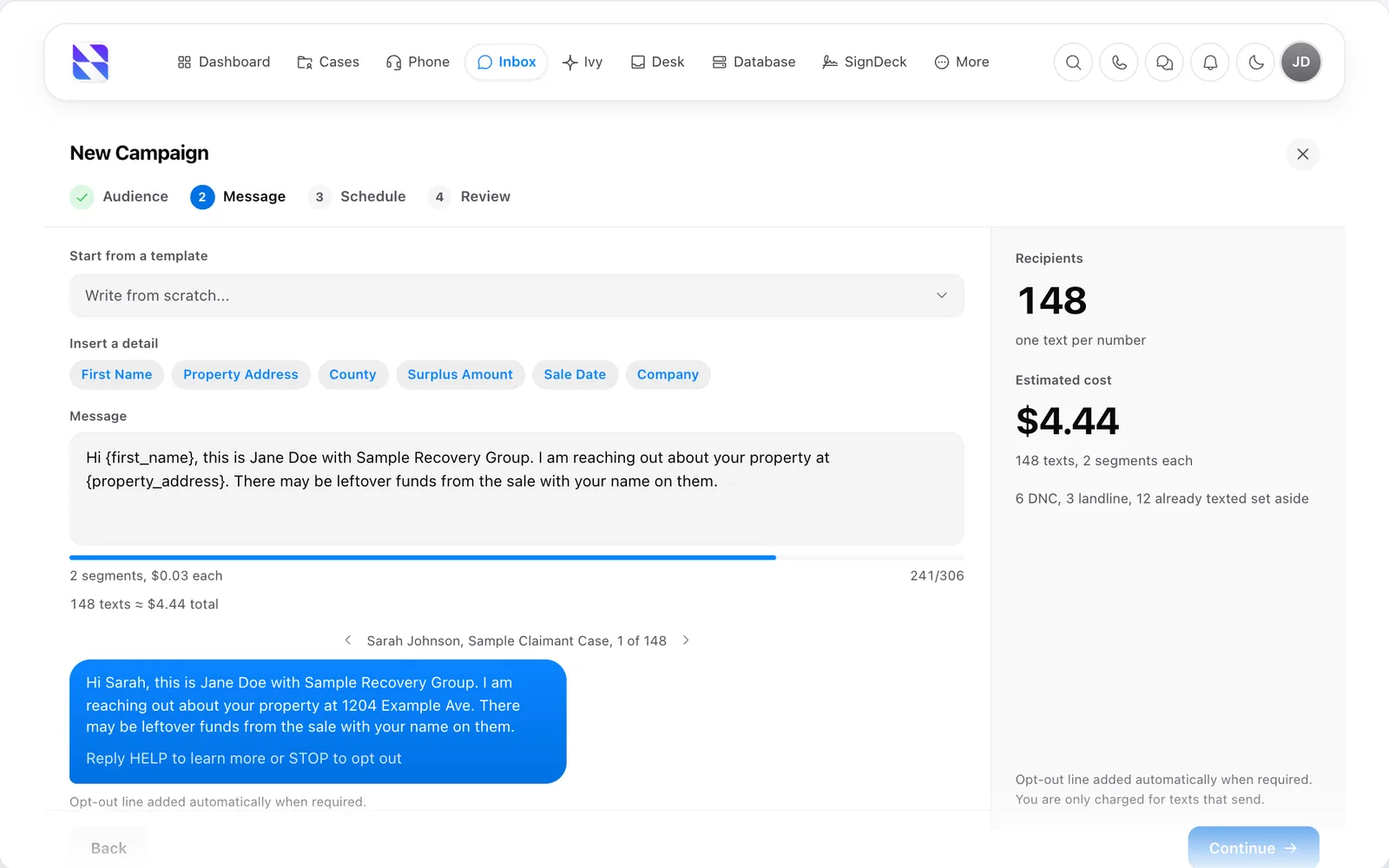Image resolution: width=1389 pixels, height=868 pixels.
Task: Click the phone call icon button
Action: pyautogui.click(x=1119, y=62)
